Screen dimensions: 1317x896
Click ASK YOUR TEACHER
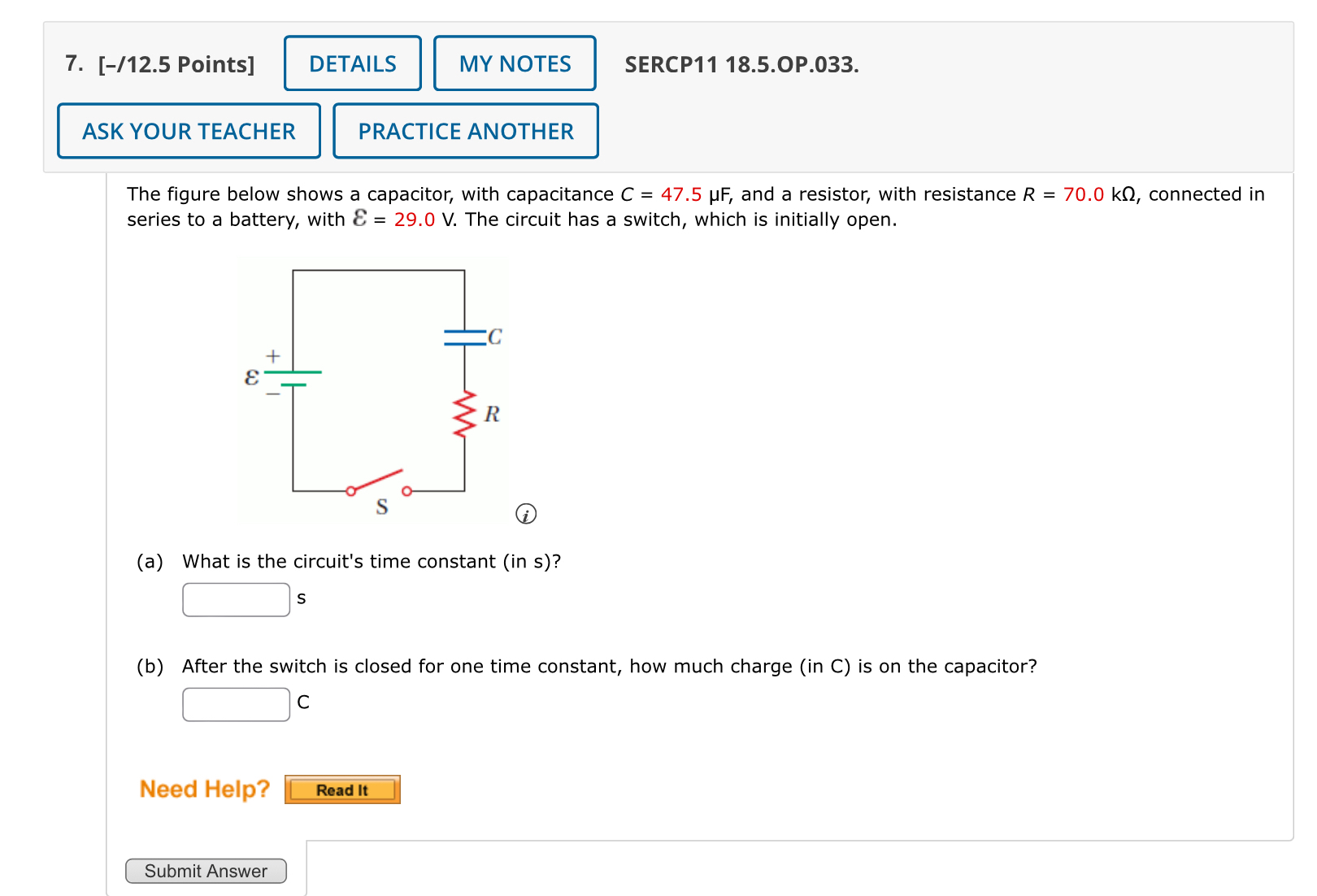(x=188, y=130)
